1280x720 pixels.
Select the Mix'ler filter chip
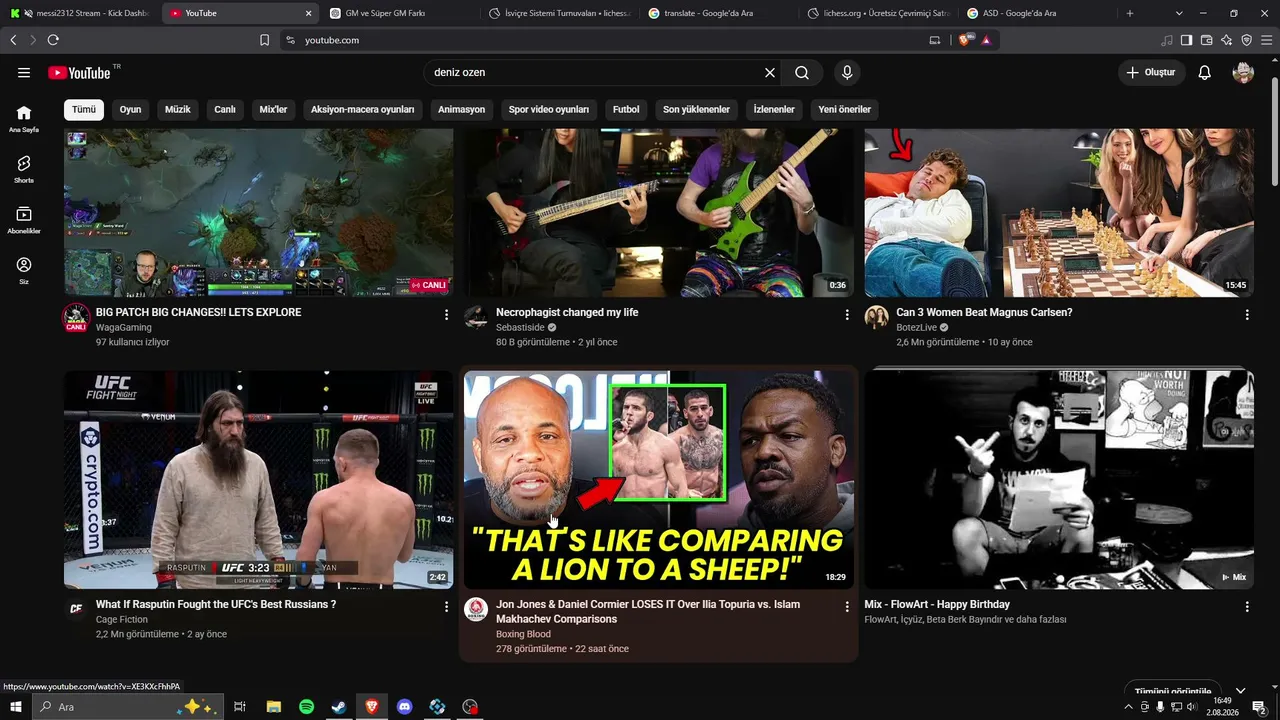click(x=273, y=110)
